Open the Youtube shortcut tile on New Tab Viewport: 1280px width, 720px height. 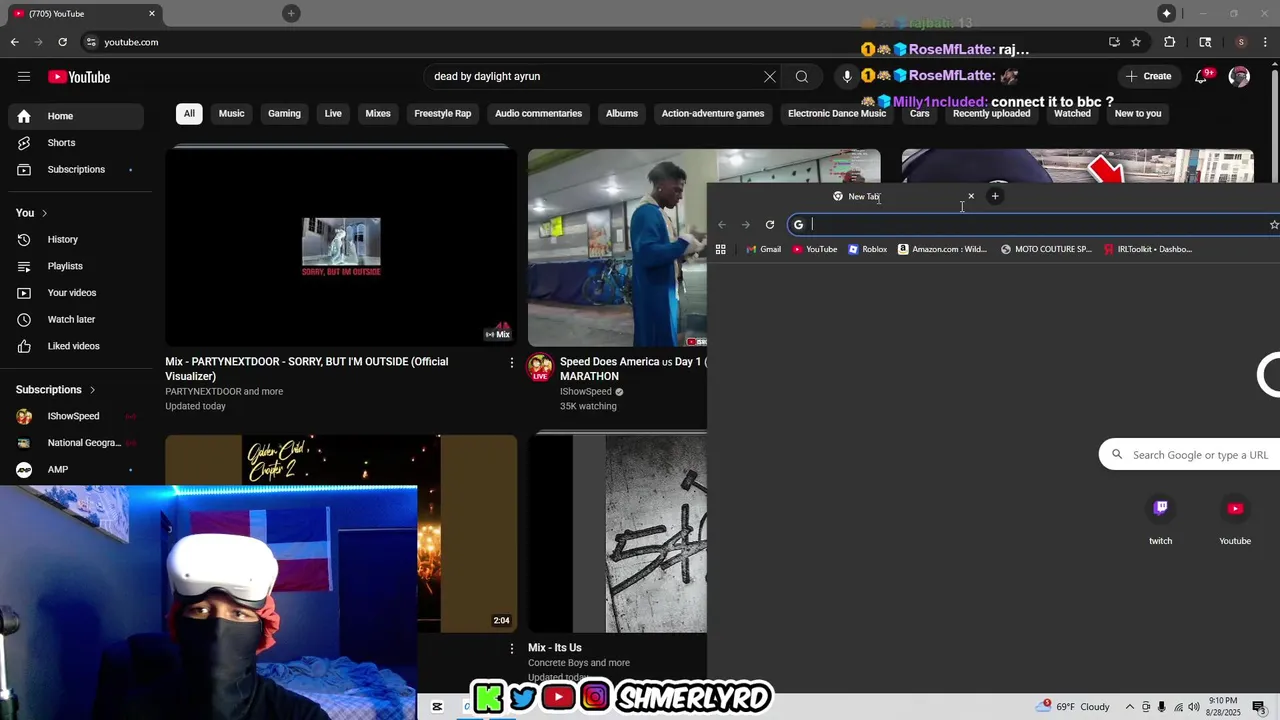[x=1235, y=520]
